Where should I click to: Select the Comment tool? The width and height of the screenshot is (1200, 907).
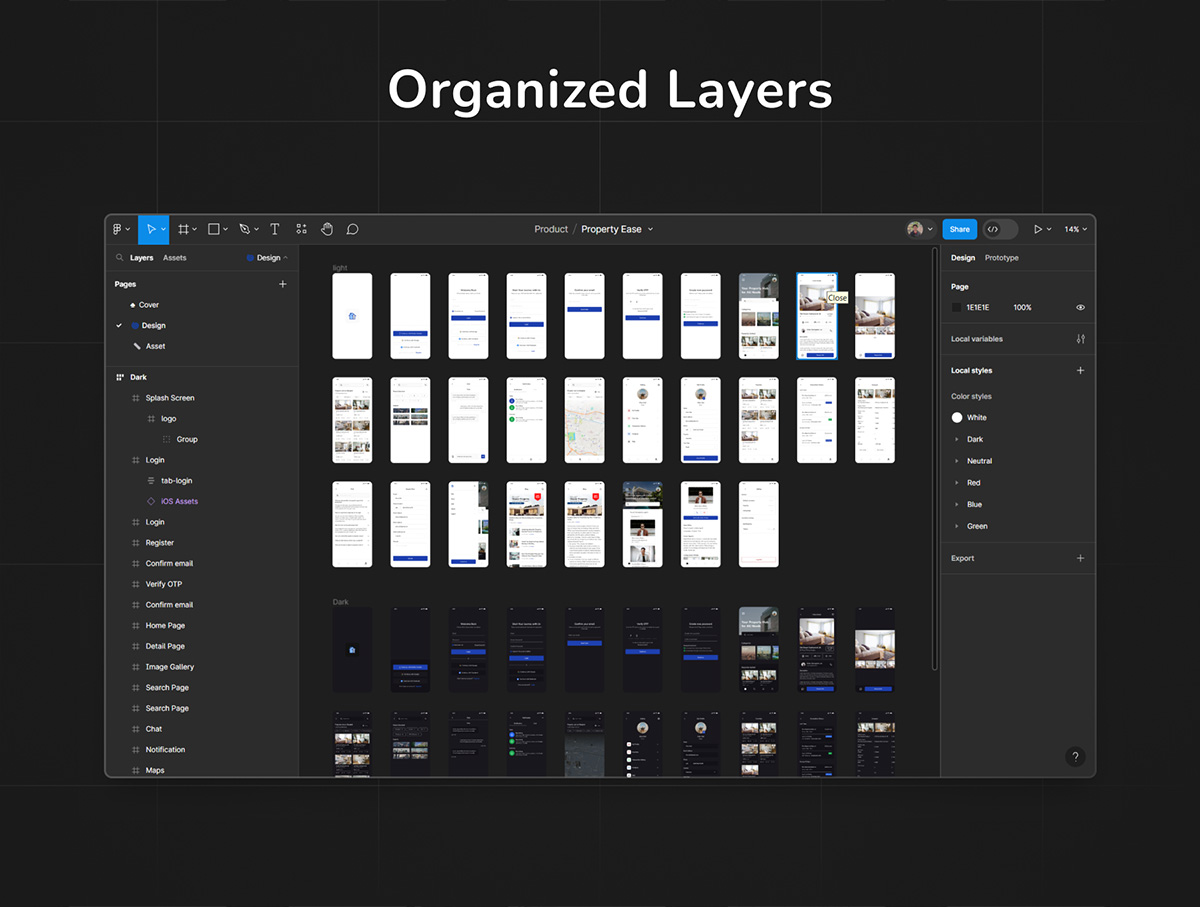click(353, 229)
